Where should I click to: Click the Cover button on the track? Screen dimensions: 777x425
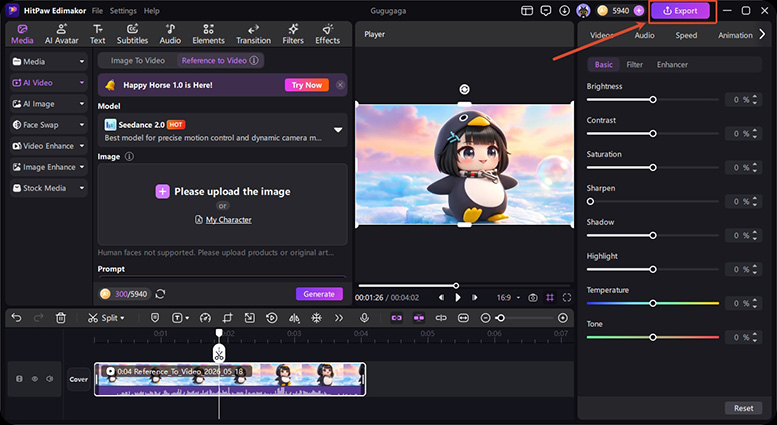click(x=78, y=379)
